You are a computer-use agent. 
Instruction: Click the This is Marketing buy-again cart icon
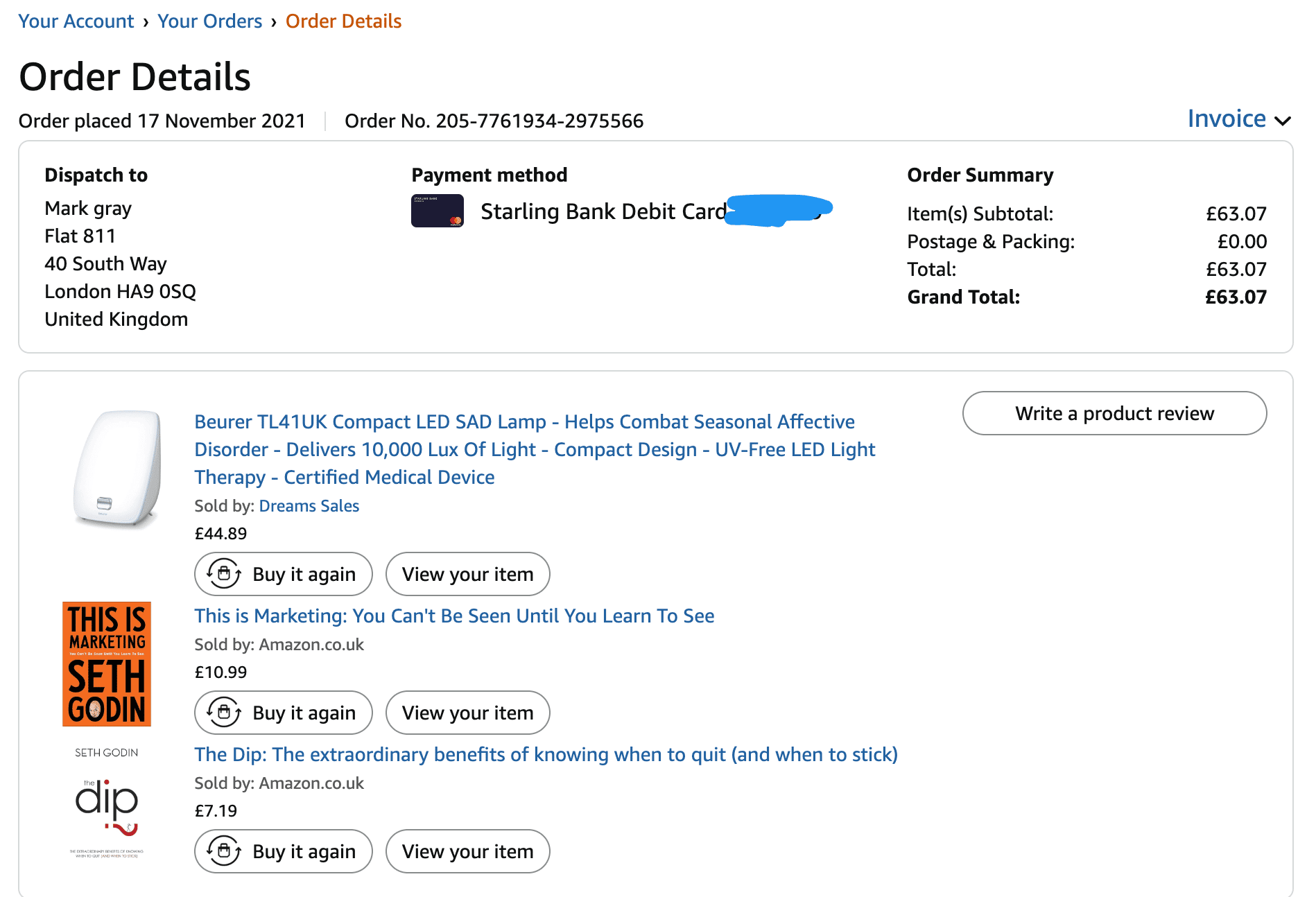[224, 713]
